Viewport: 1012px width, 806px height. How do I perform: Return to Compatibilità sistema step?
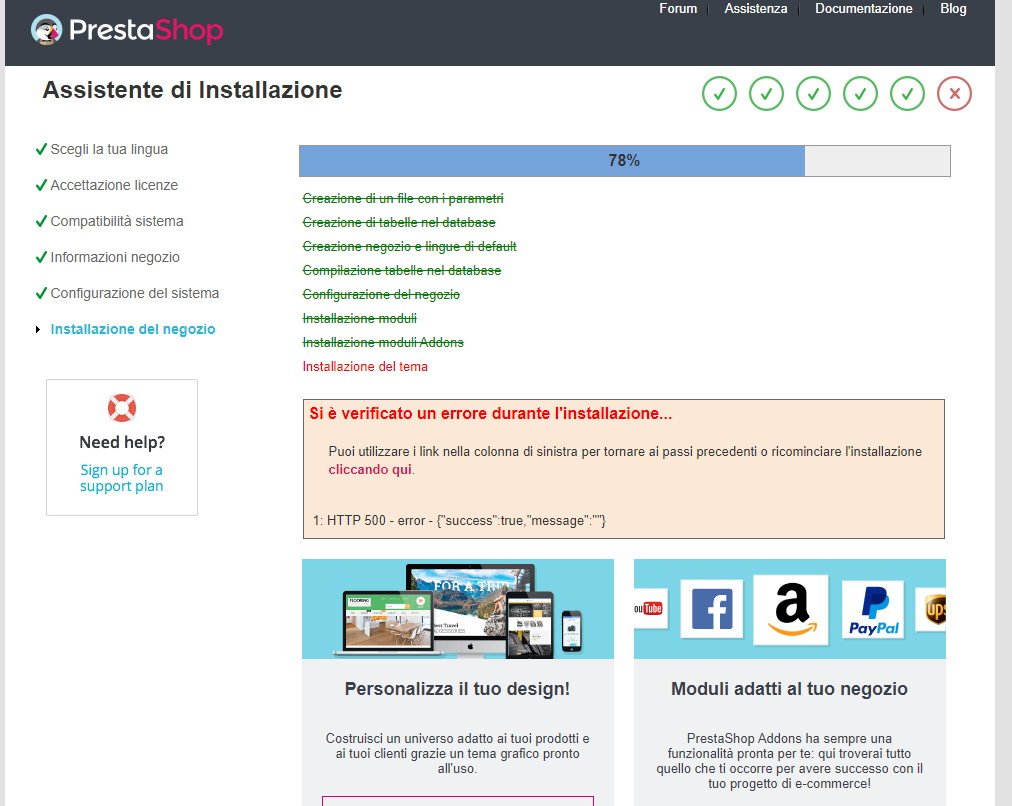(117, 221)
